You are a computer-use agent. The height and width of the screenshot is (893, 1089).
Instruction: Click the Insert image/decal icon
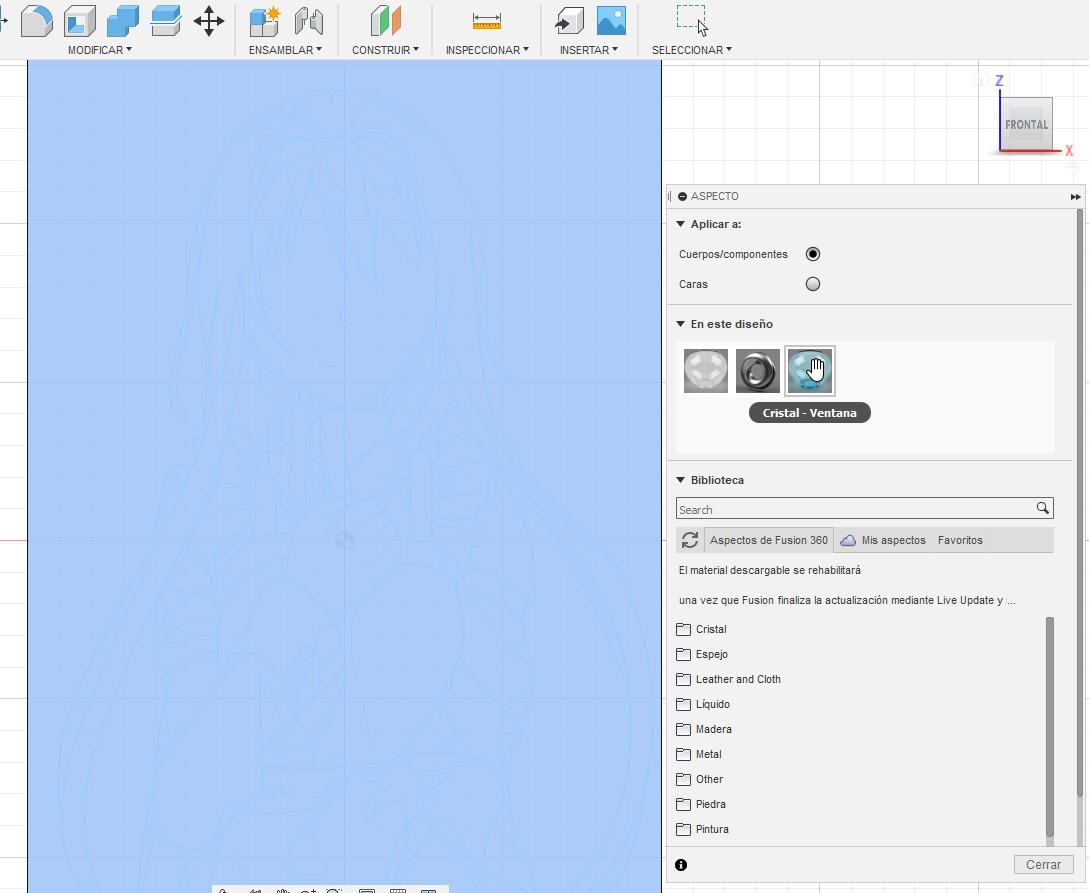tap(611, 21)
